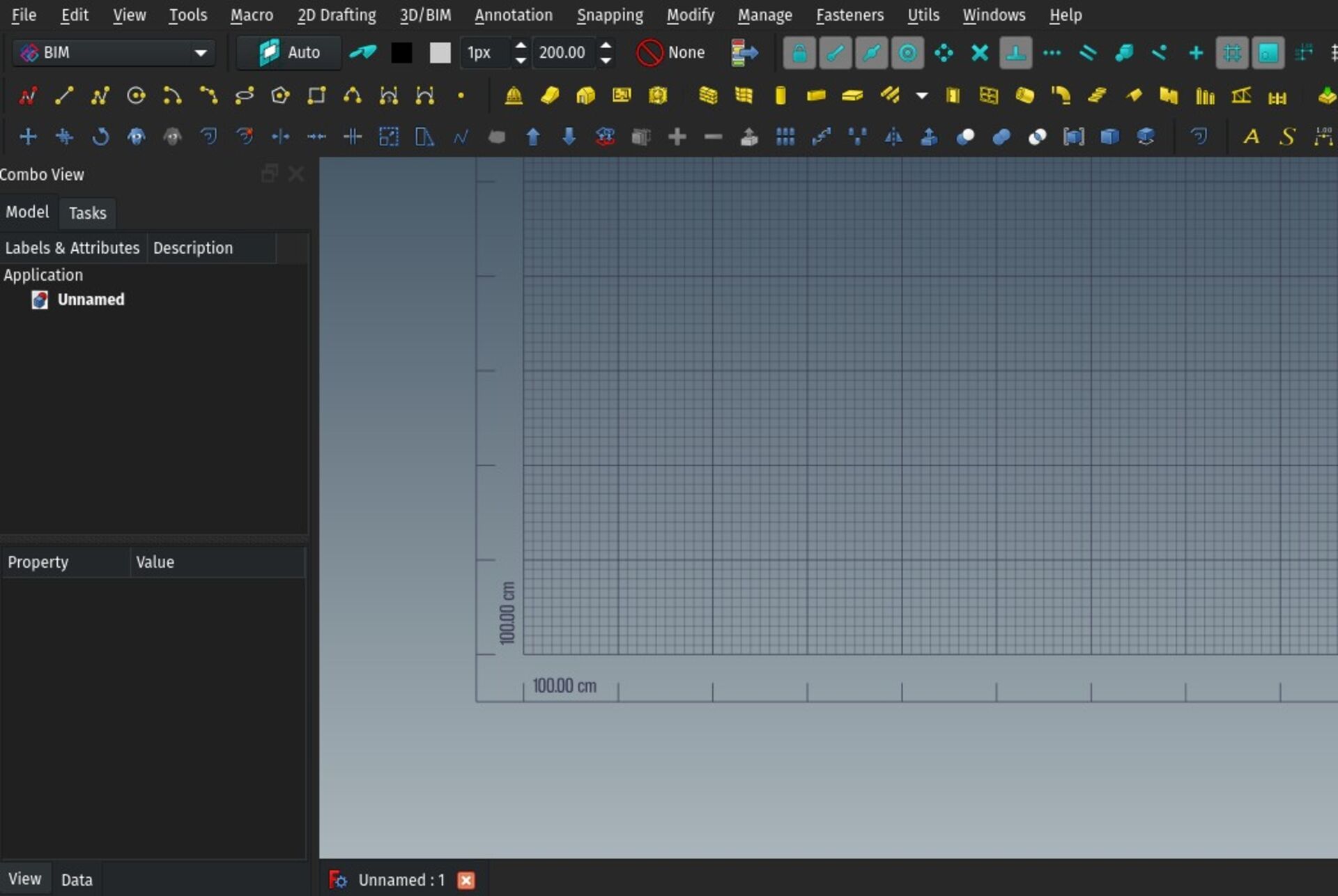Toggle snap to Grid
This screenshot has height=896, width=1338.
1232,52
